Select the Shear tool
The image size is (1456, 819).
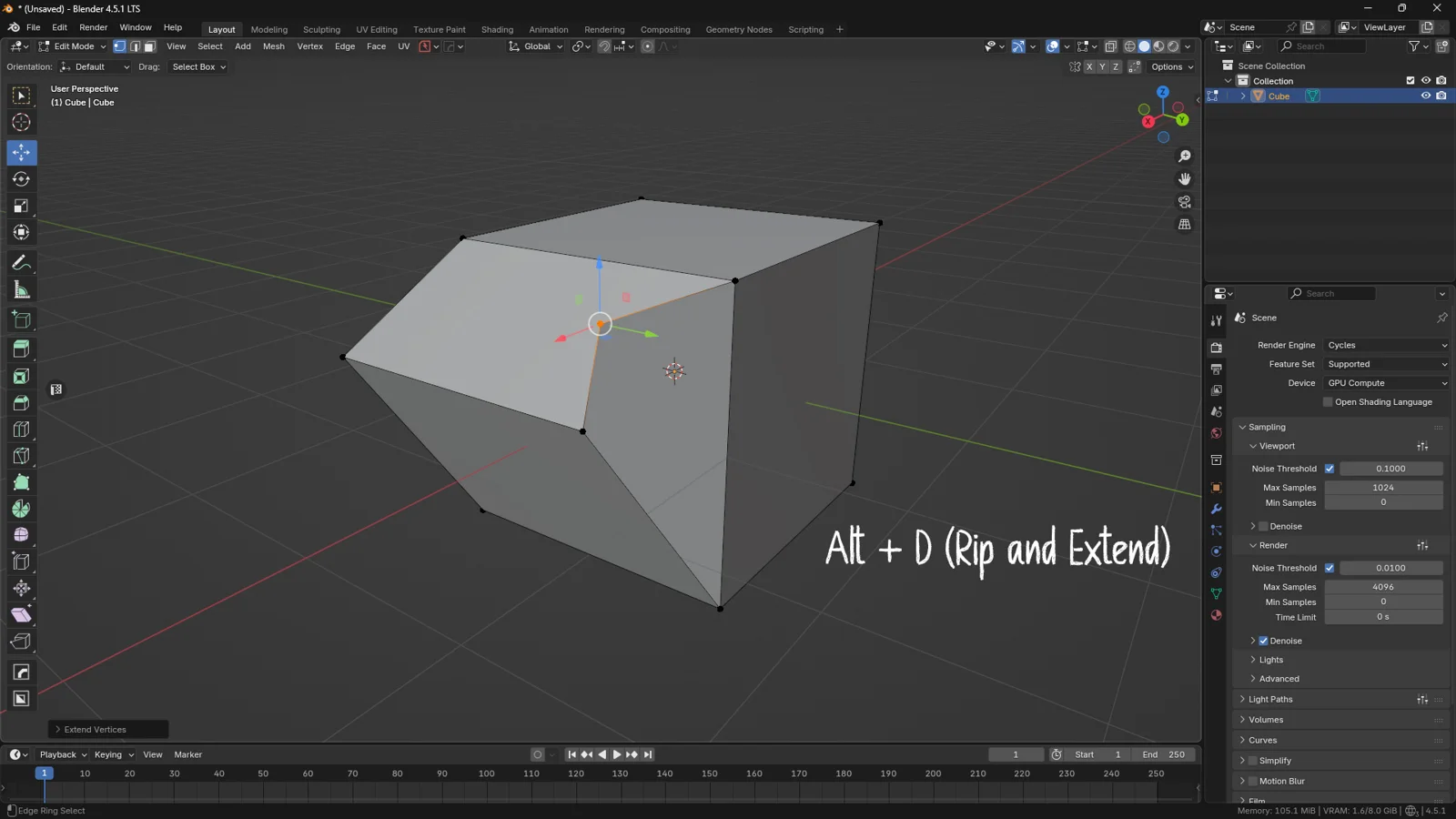21,614
